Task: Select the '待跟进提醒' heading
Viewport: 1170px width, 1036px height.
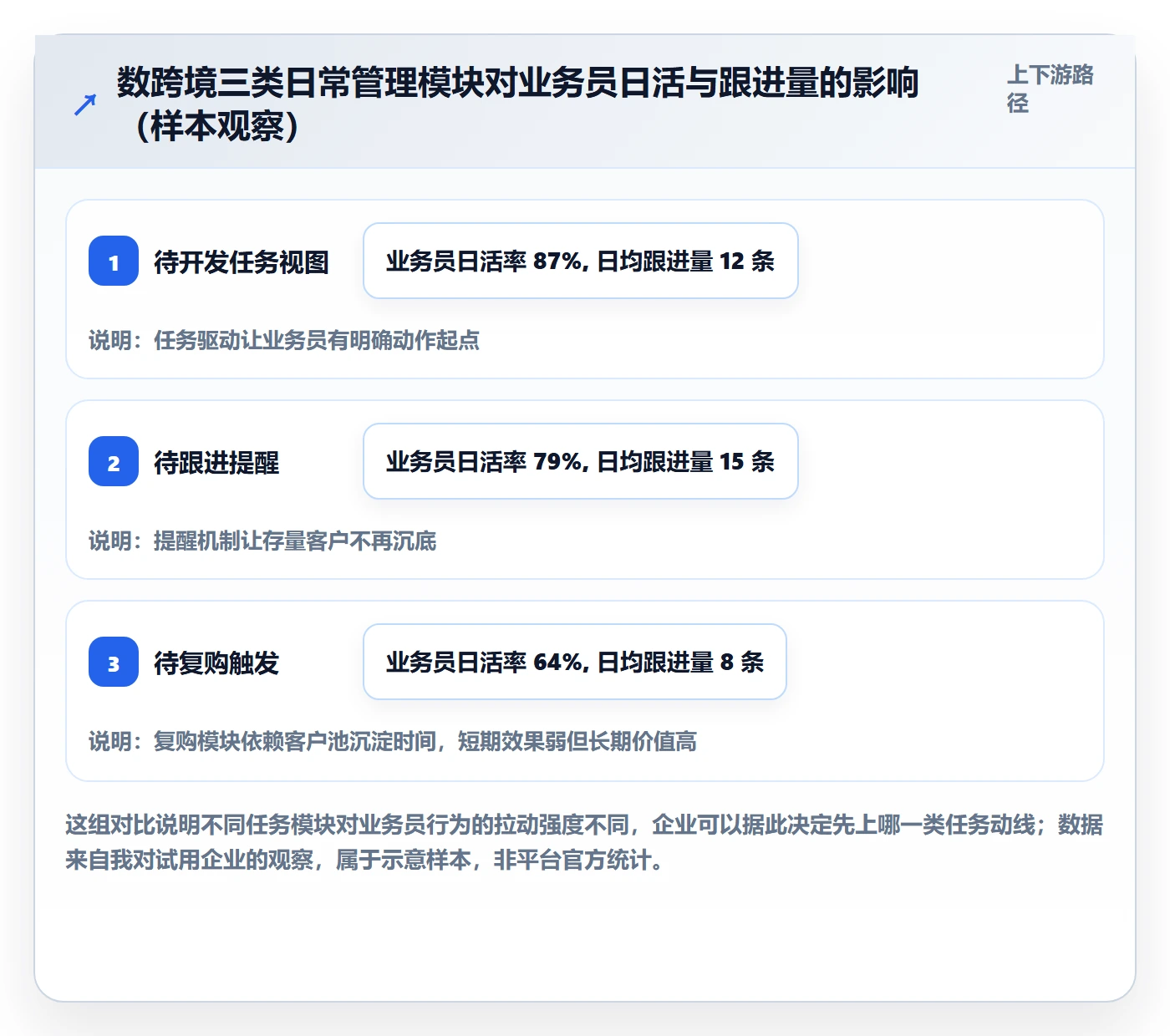Action: point(216,462)
